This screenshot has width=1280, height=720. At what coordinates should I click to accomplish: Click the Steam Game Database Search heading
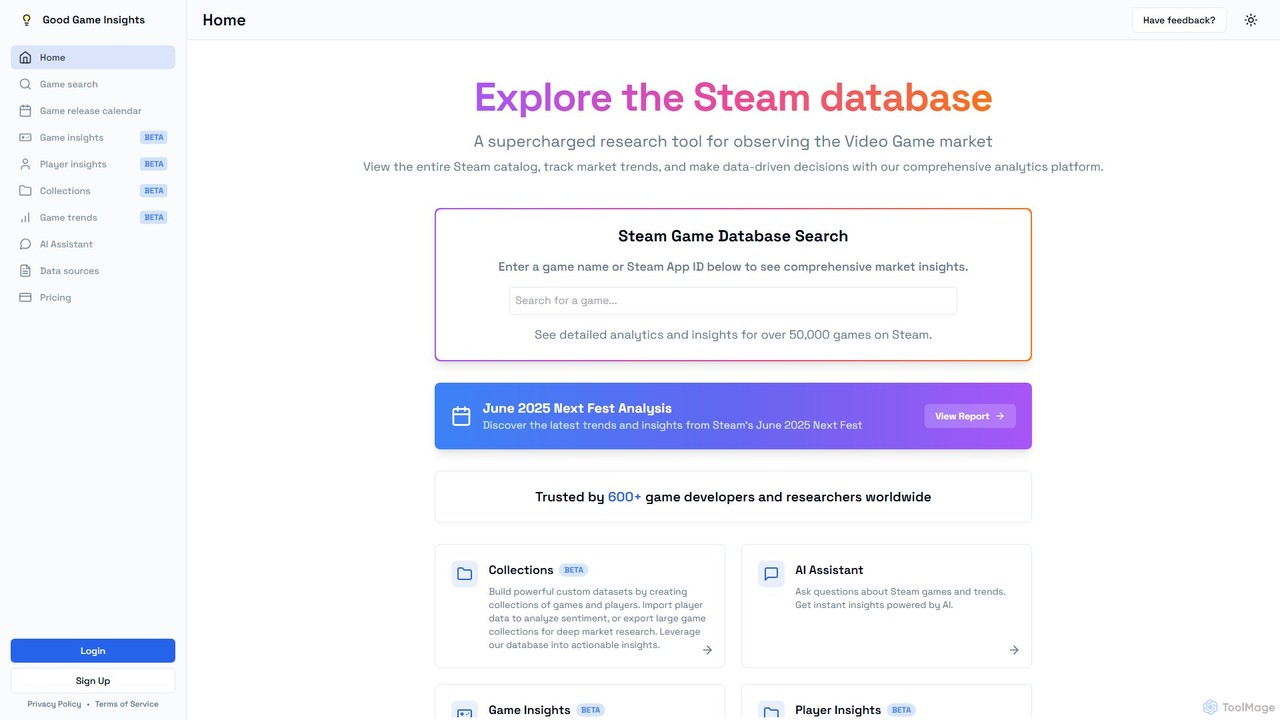pyautogui.click(x=733, y=236)
